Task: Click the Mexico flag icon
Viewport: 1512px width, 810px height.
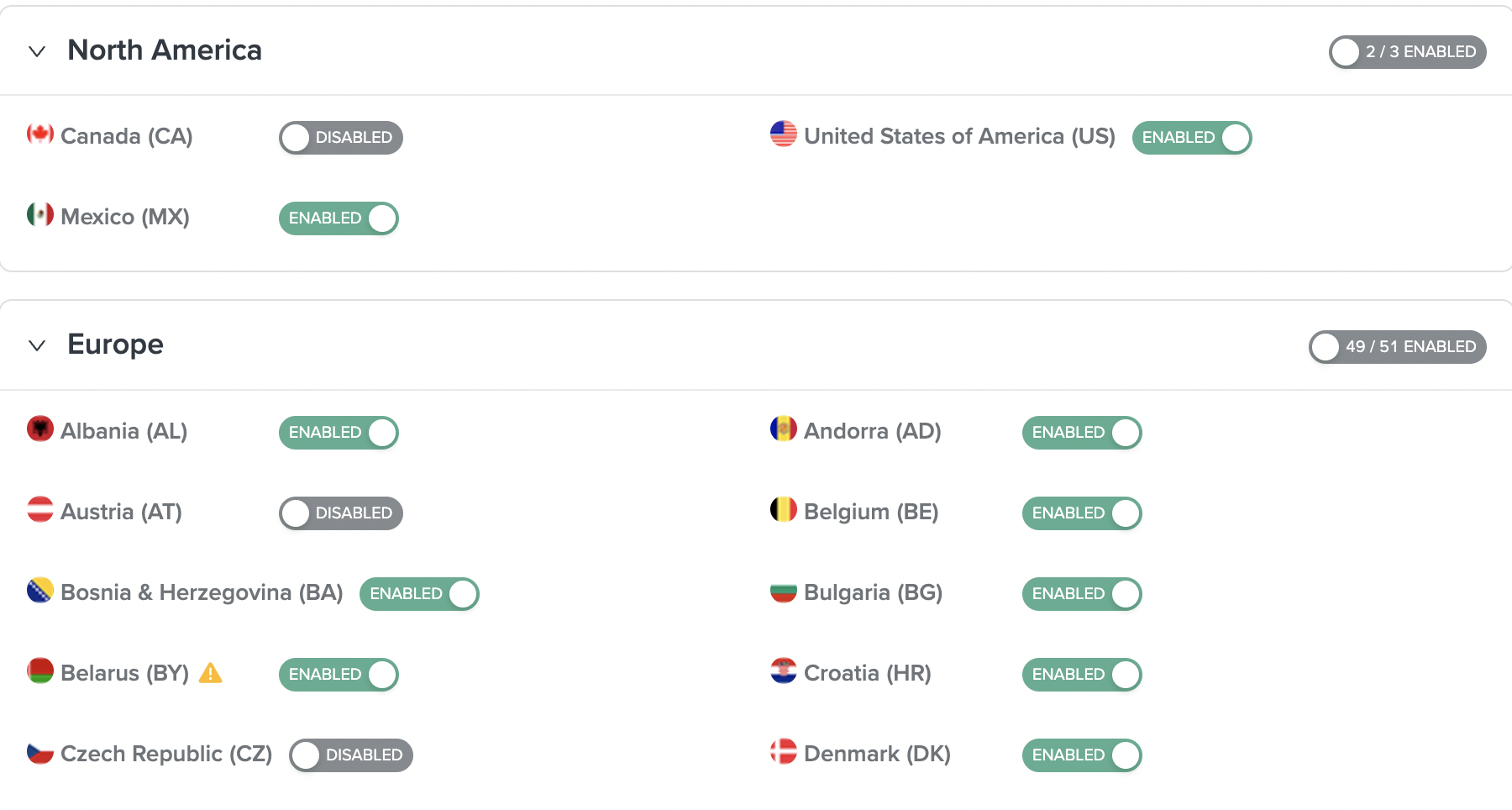Action: [x=39, y=216]
